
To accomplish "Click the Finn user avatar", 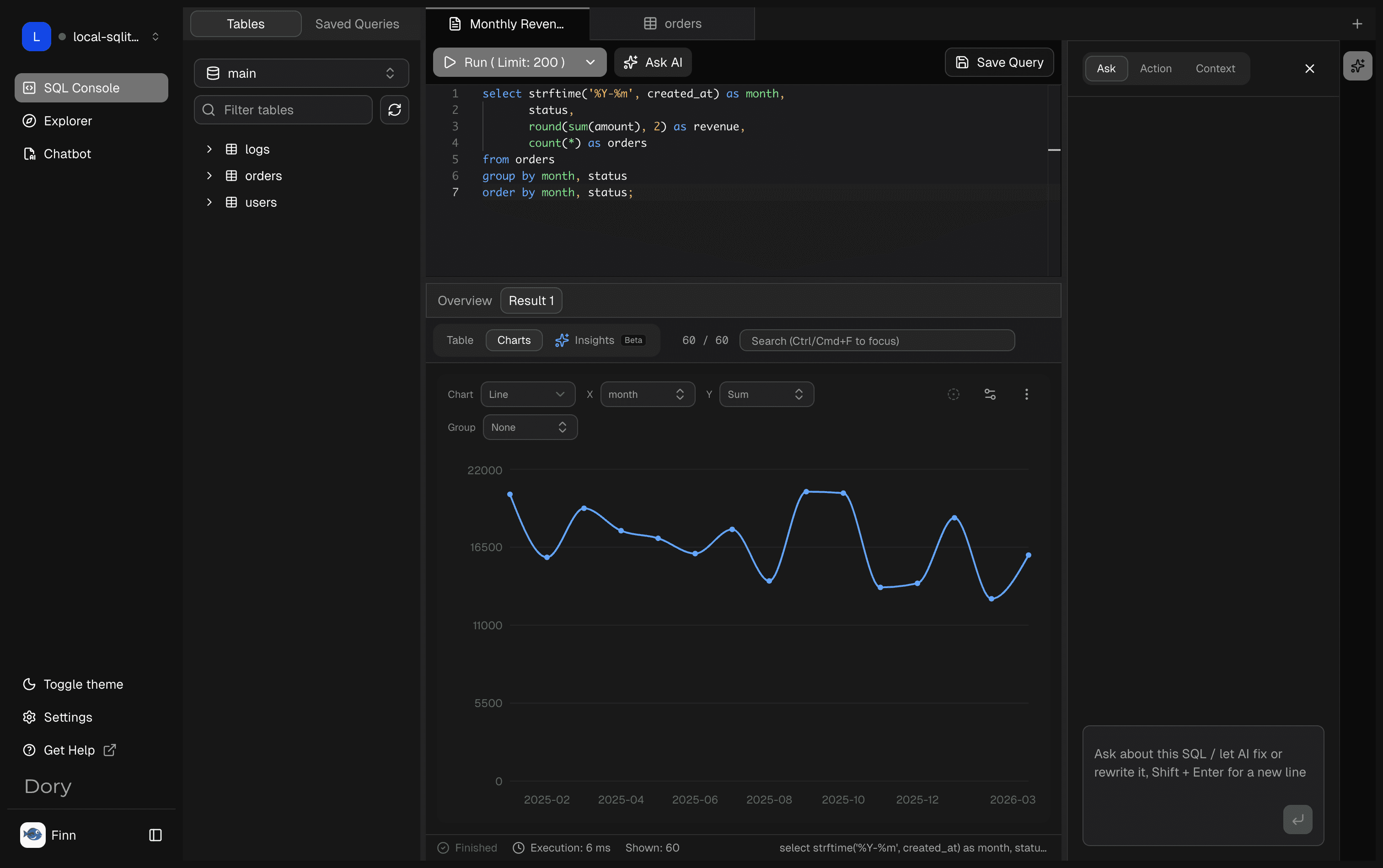I will [x=33, y=835].
